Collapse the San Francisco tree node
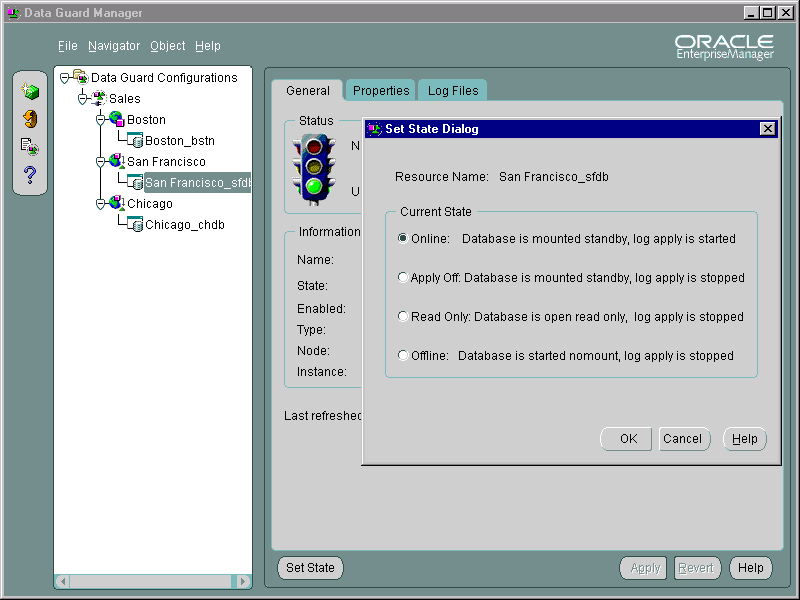The image size is (800, 600). click(101, 162)
